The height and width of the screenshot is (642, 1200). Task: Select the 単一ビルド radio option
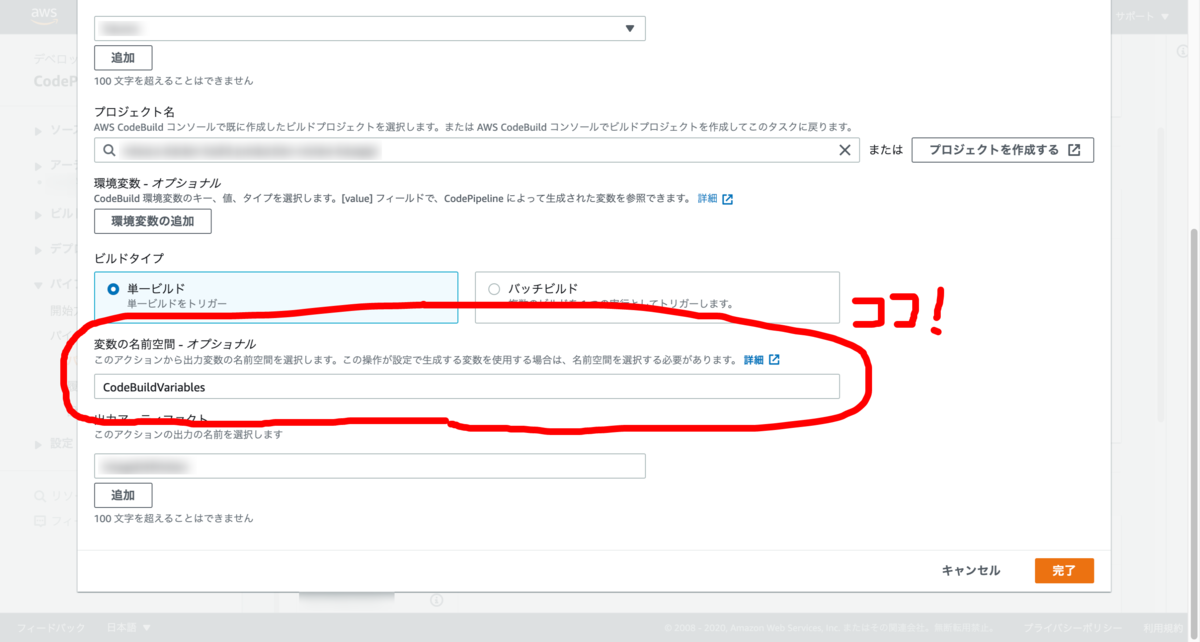pyautogui.click(x=113, y=288)
